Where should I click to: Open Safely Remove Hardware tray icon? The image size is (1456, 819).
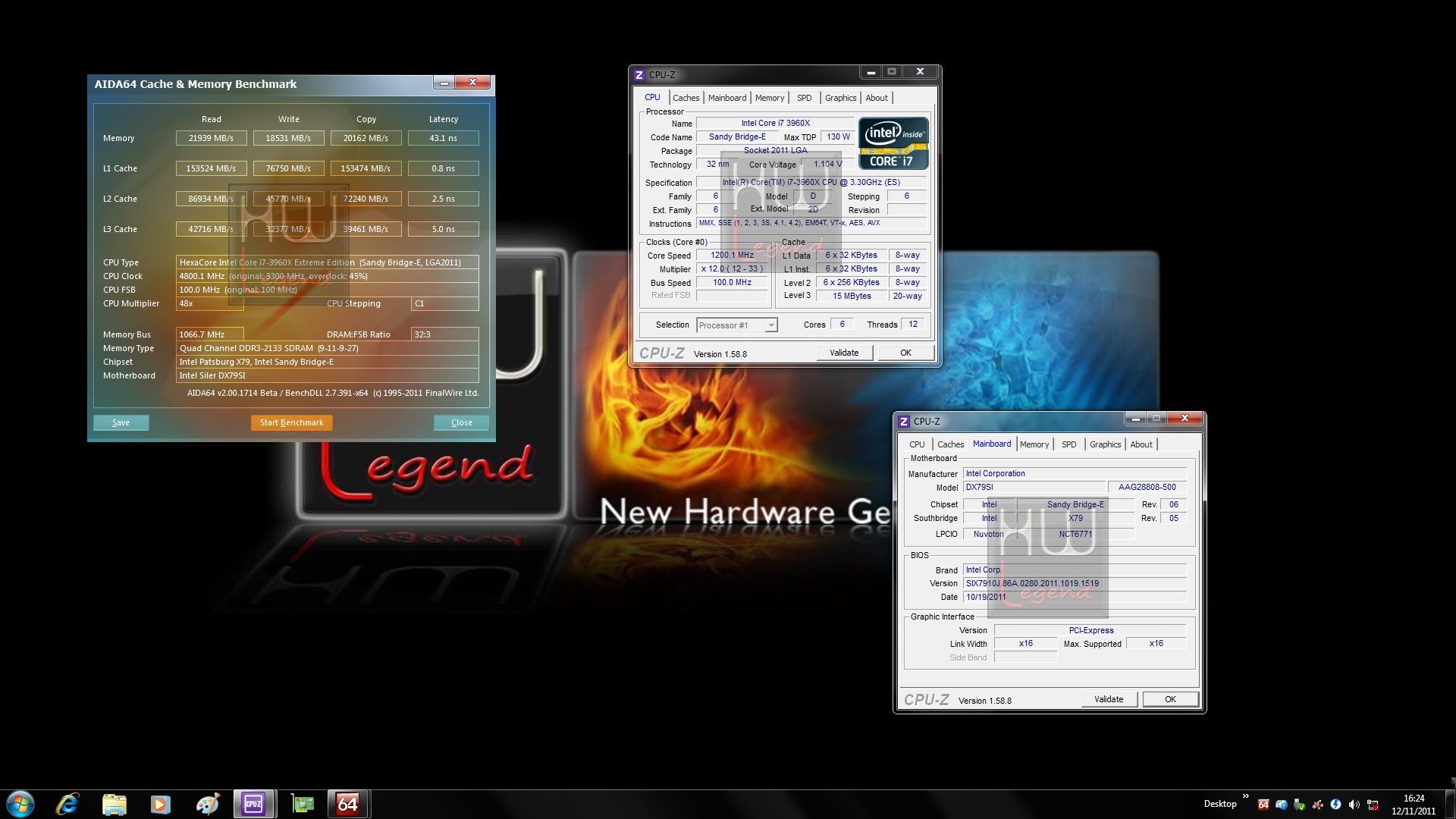pos(1300,805)
